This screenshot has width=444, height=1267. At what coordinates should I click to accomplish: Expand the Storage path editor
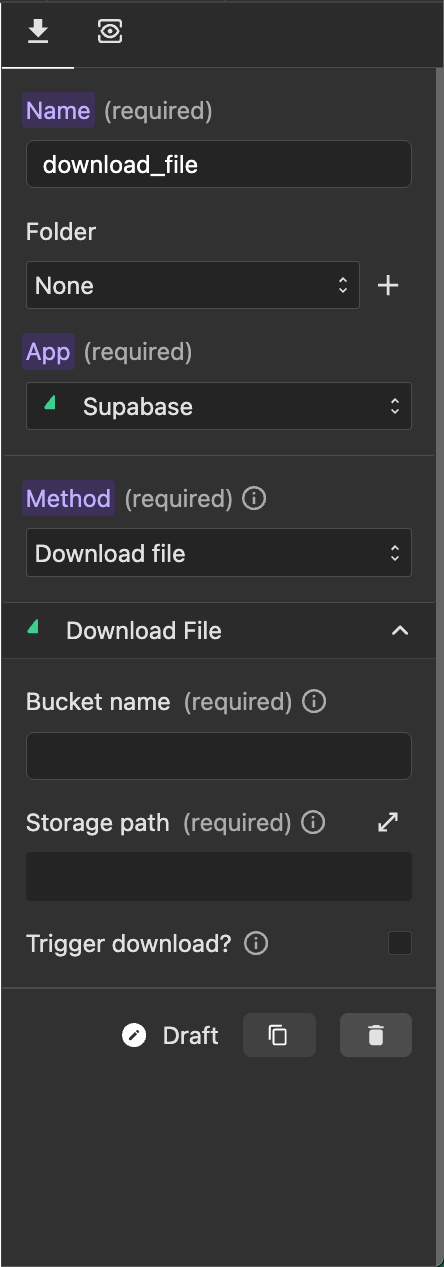point(388,822)
